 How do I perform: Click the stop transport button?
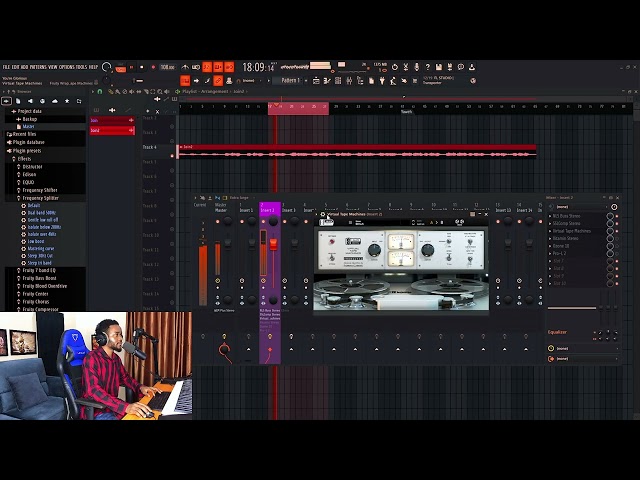point(142,67)
